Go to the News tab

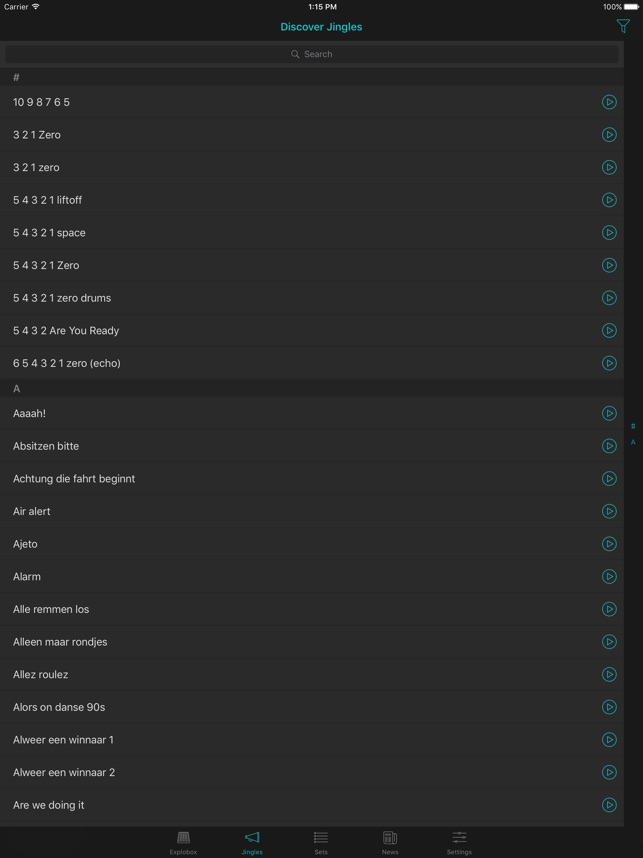[x=390, y=843]
